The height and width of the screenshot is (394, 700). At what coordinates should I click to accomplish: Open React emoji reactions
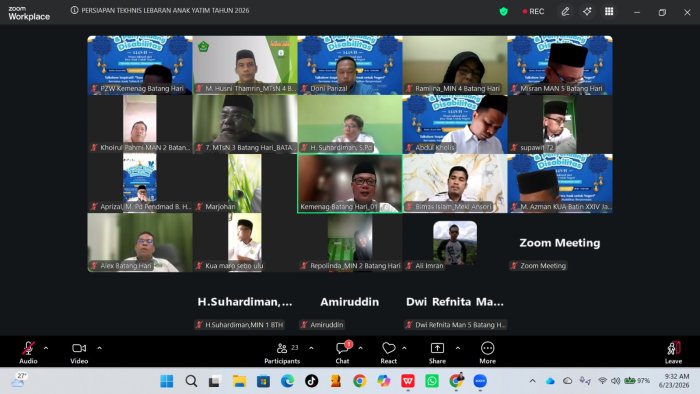tap(389, 353)
